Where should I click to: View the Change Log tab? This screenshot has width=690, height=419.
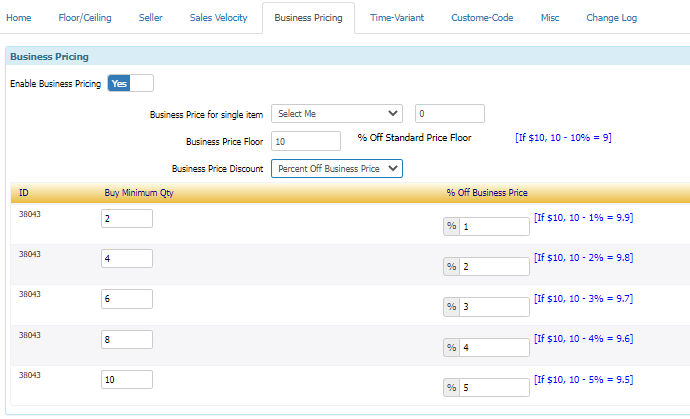click(x=610, y=18)
